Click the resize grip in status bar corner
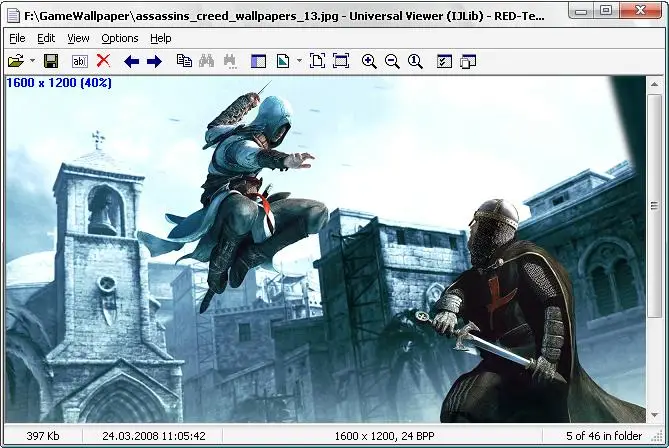The image size is (669, 448). [x=656, y=436]
